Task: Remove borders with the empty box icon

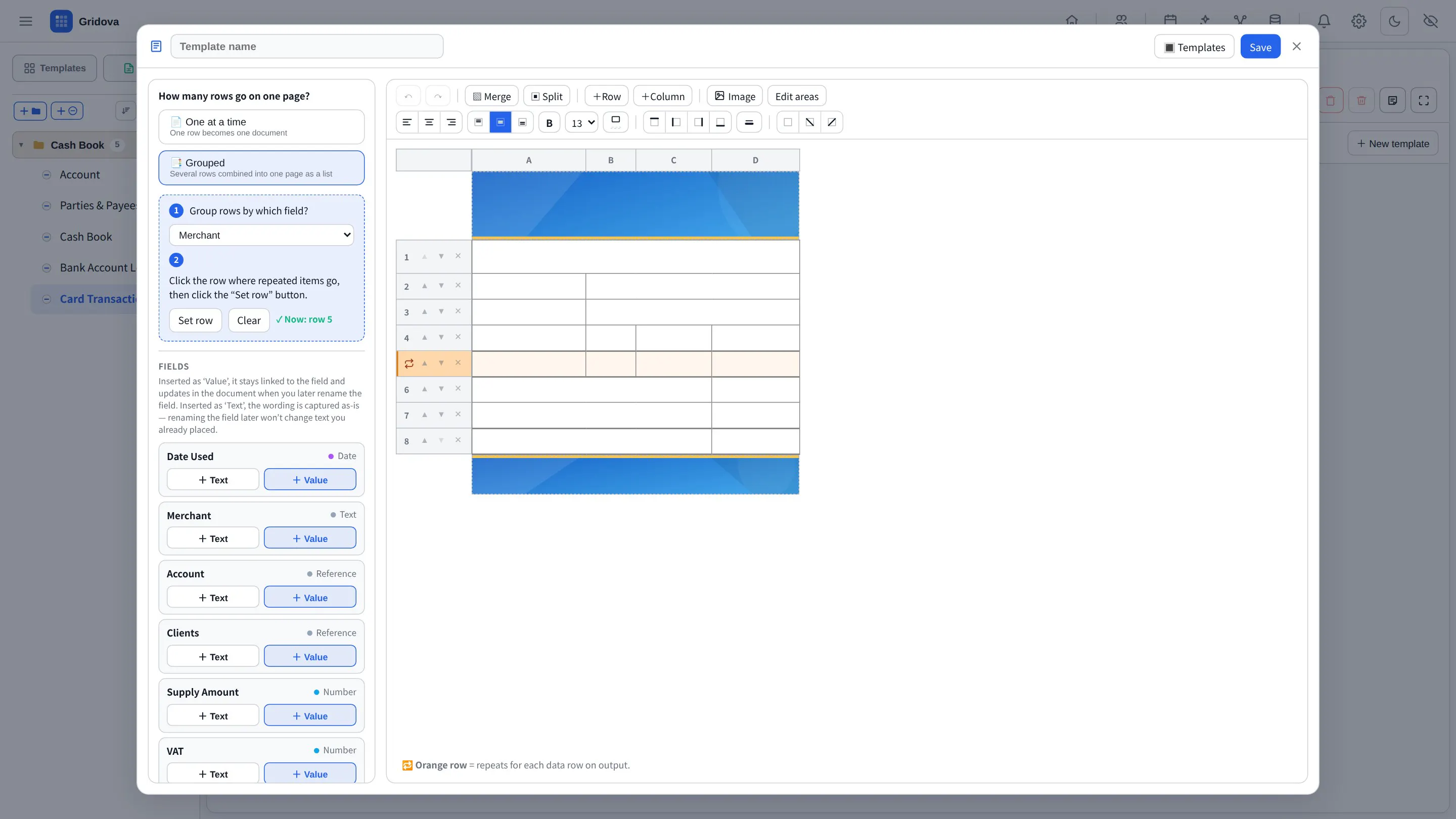Action: [787, 122]
